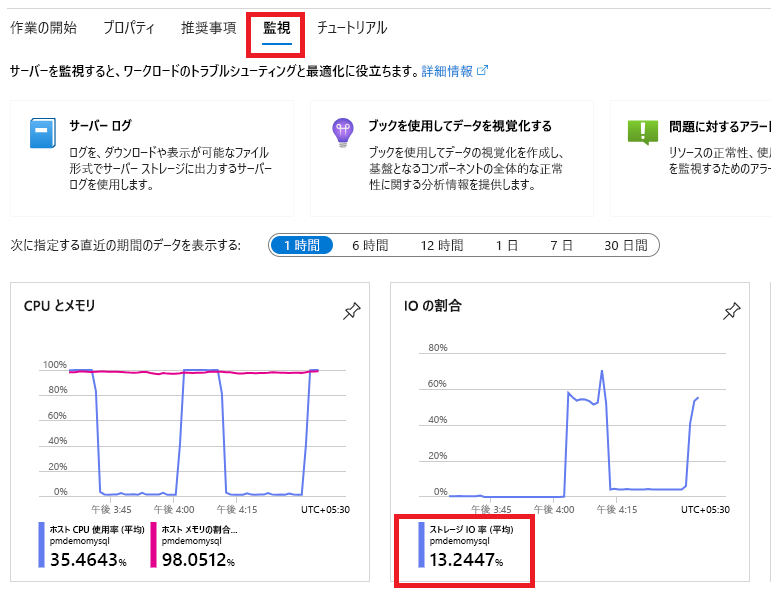The height and width of the screenshot is (605, 779).
Task: Select the 1 日 time range
Action: coord(507,245)
